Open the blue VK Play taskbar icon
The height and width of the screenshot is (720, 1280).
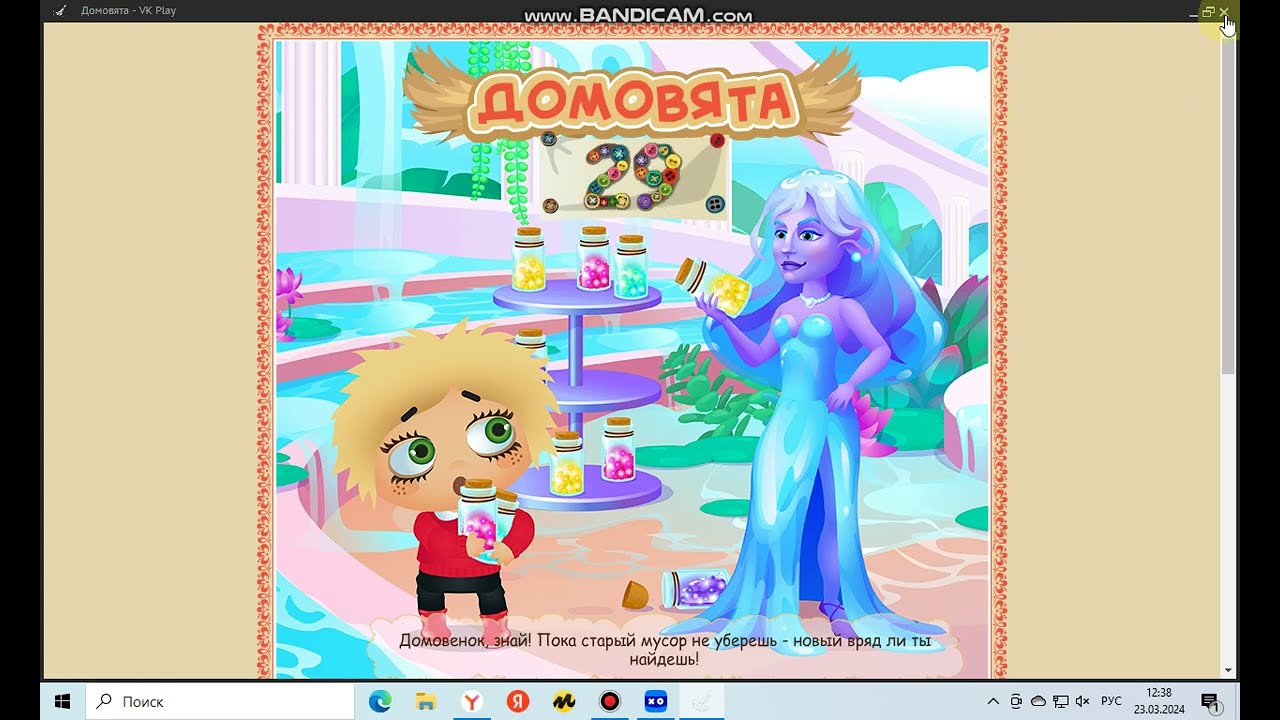(x=656, y=701)
